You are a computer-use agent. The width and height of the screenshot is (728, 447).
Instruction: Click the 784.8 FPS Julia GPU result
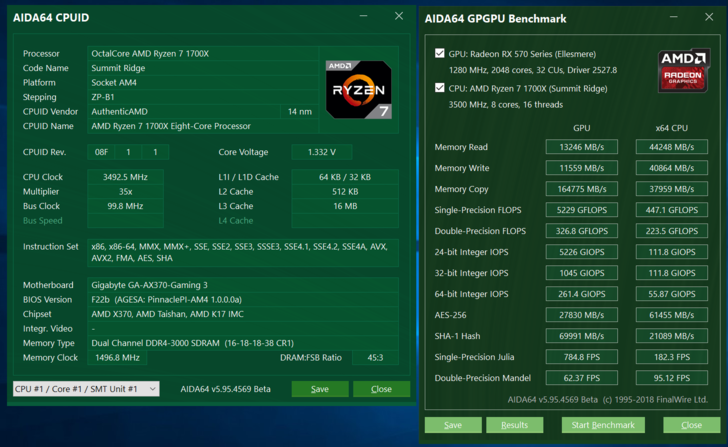pos(582,357)
